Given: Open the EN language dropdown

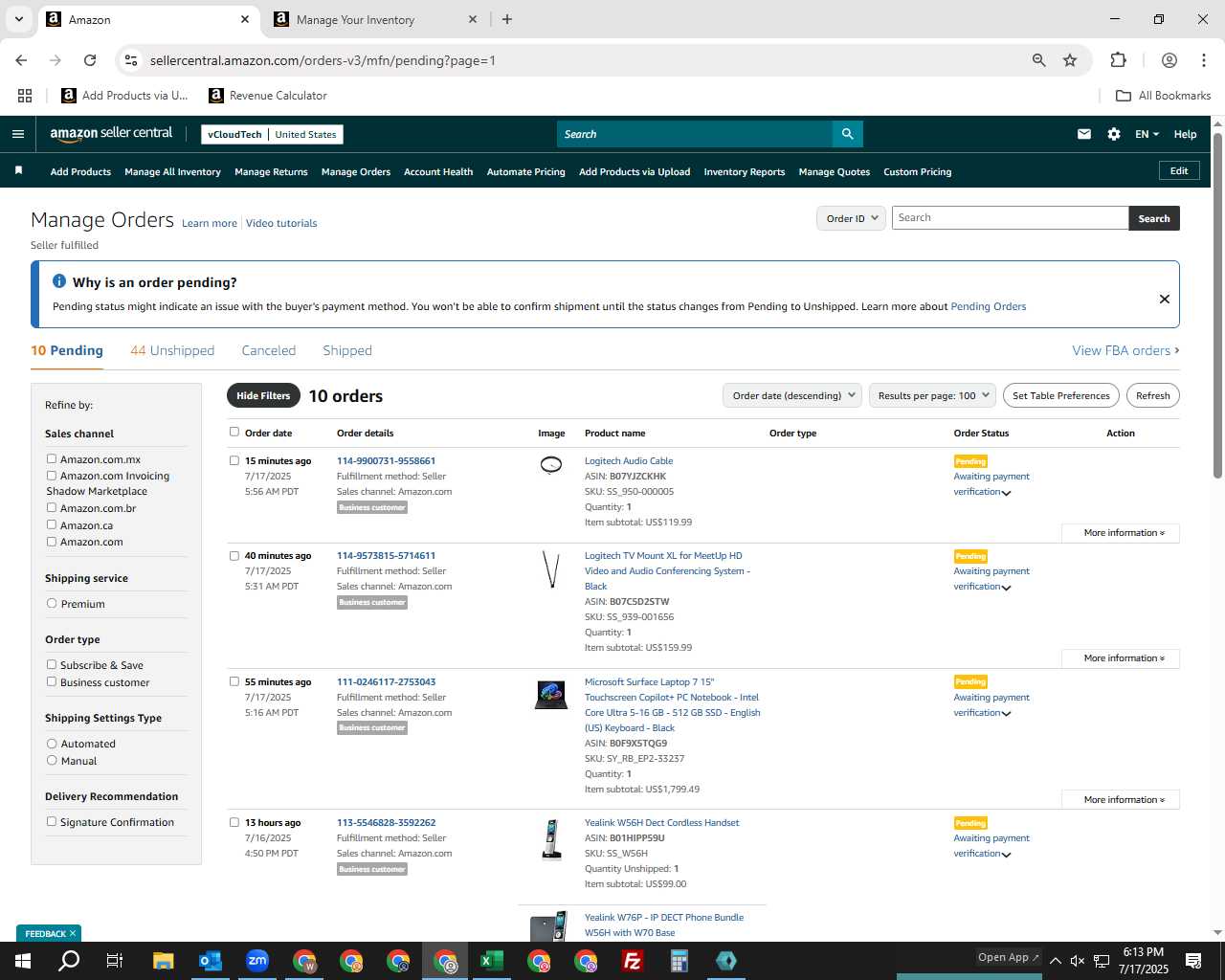Looking at the screenshot, I should (x=1147, y=134).
